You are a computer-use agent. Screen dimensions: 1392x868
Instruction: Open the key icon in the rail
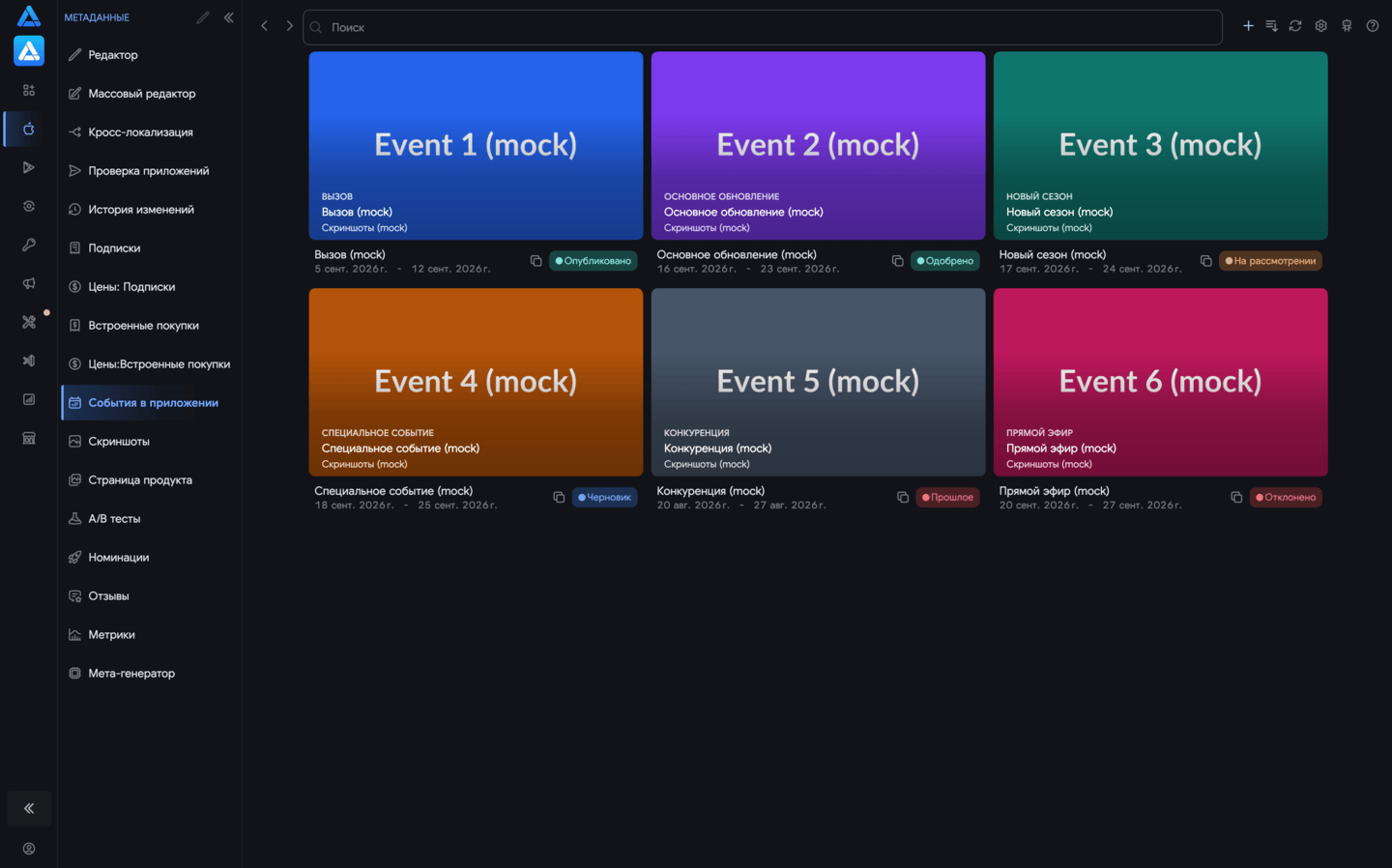(29, 245)
